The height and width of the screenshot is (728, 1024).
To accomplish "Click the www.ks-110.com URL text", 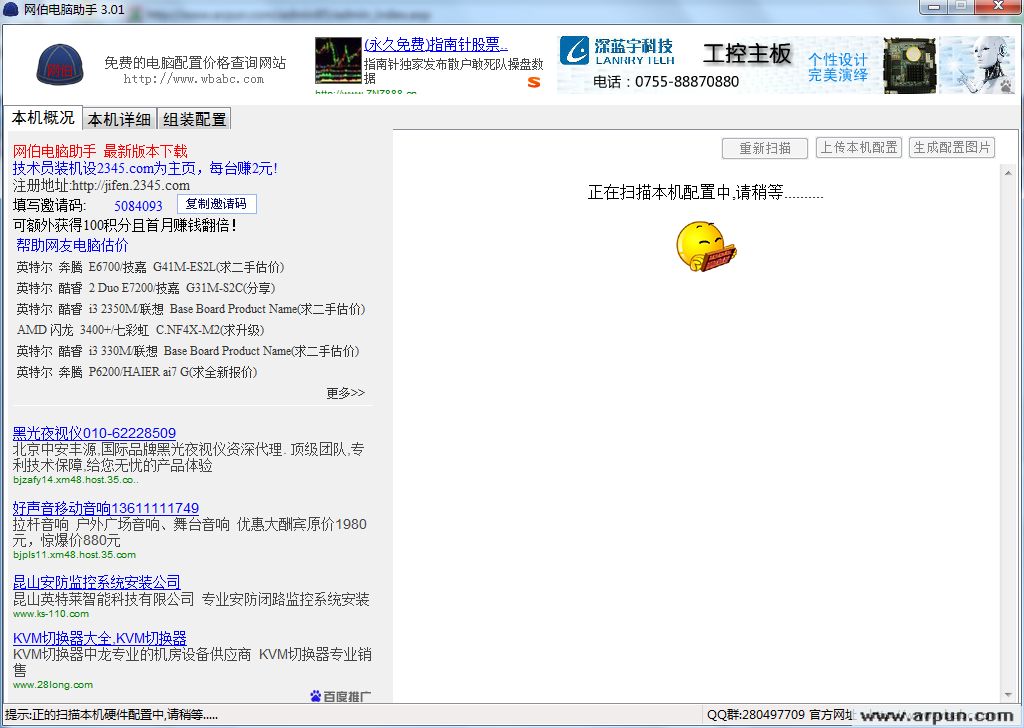I will click(x=51, y=614).
